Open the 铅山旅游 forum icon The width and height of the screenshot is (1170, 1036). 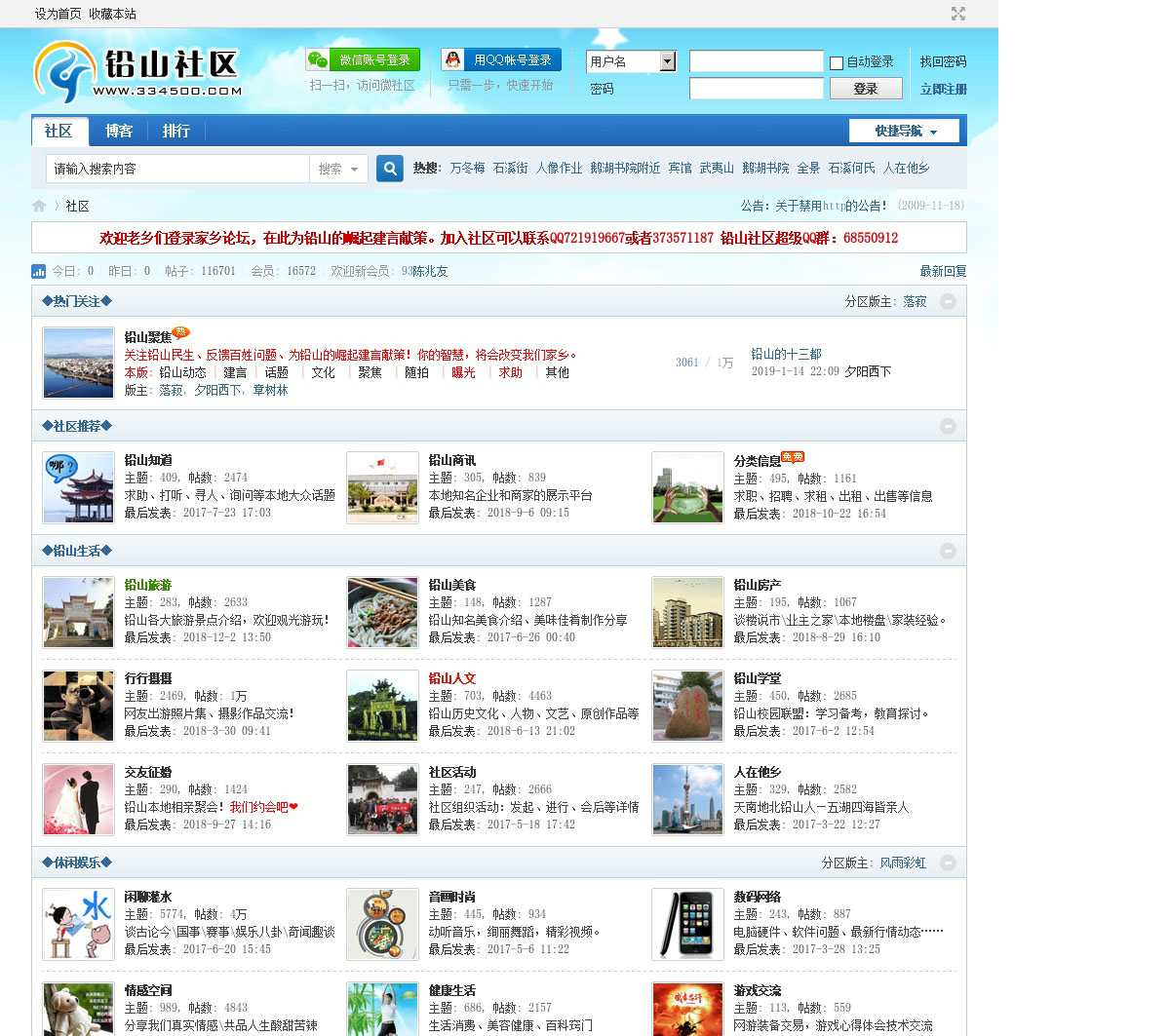coord(78,612)
